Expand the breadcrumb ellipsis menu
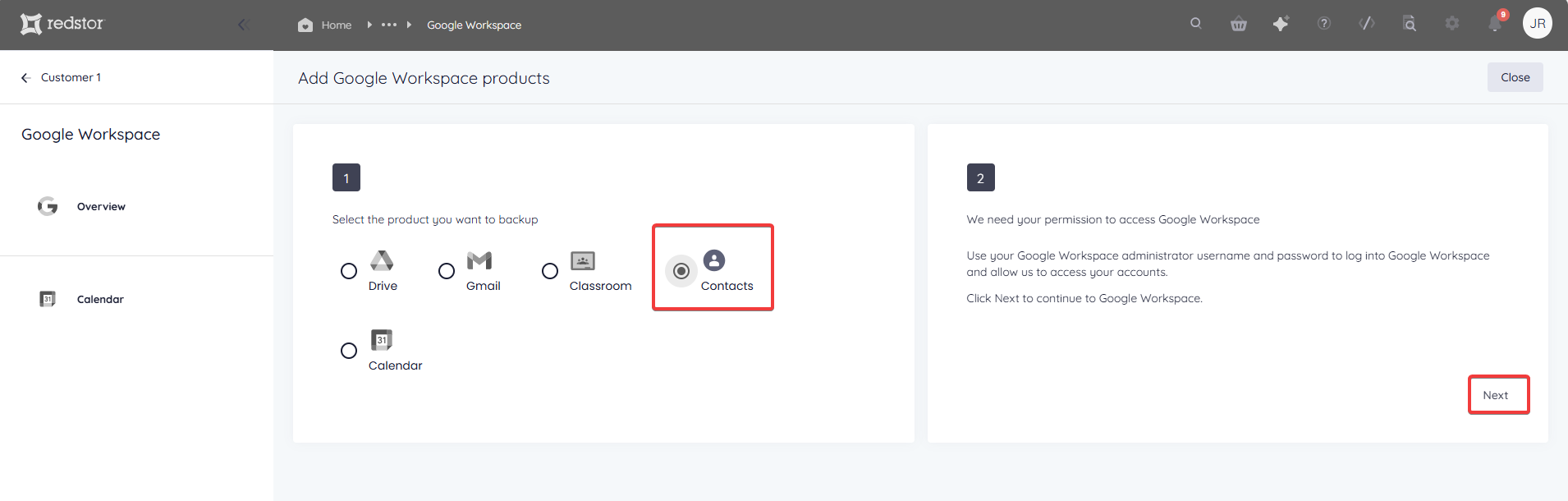The height and width of the screenshot is (501, 1568). [389, 25]
